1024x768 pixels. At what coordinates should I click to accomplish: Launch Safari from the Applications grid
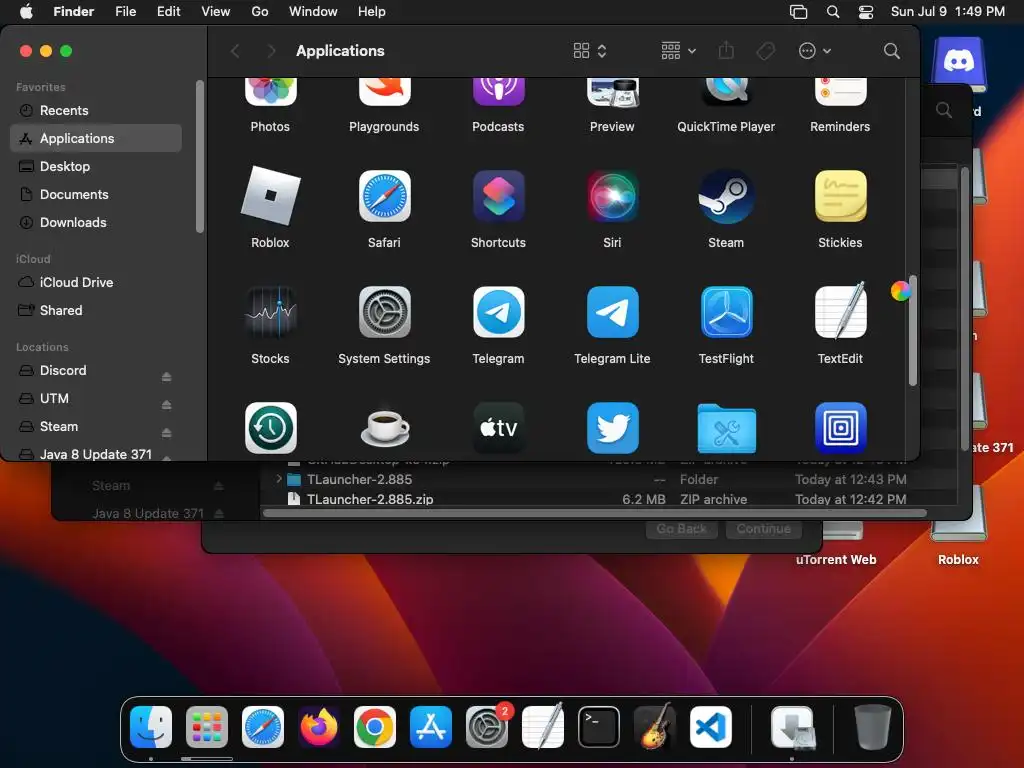click(385, 196)
